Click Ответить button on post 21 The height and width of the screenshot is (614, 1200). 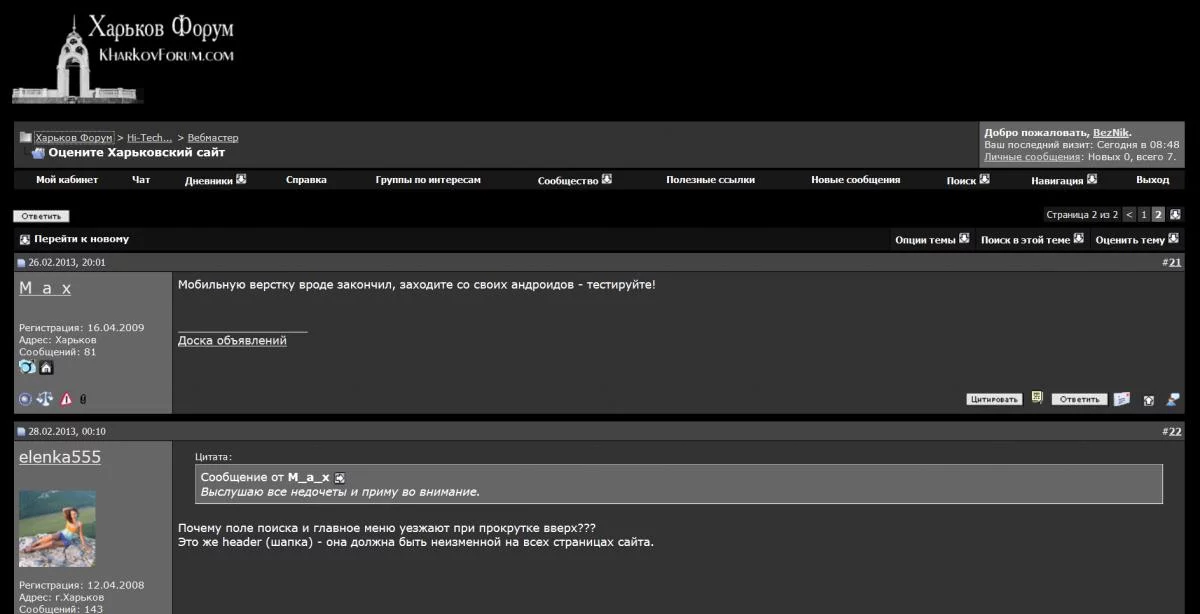[1079, 399]
